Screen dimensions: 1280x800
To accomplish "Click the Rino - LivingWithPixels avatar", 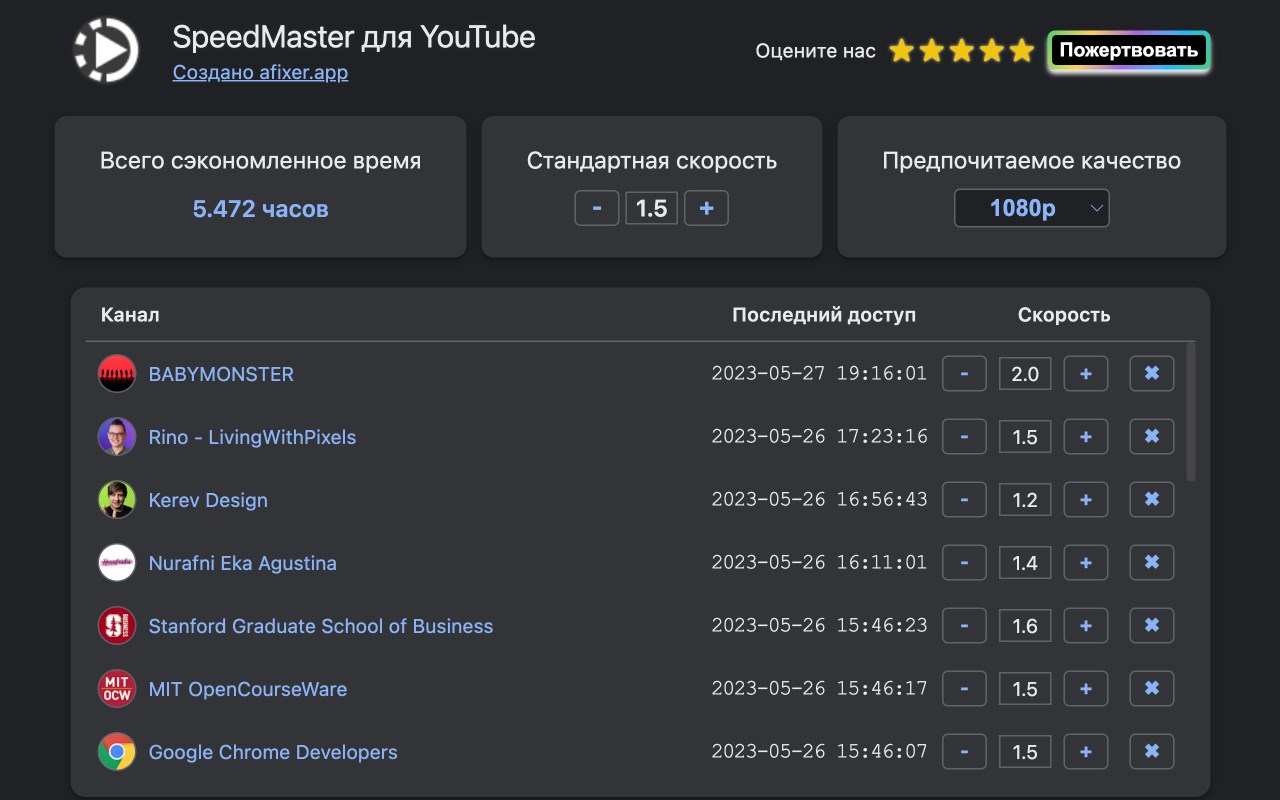I will click(117, 437).
